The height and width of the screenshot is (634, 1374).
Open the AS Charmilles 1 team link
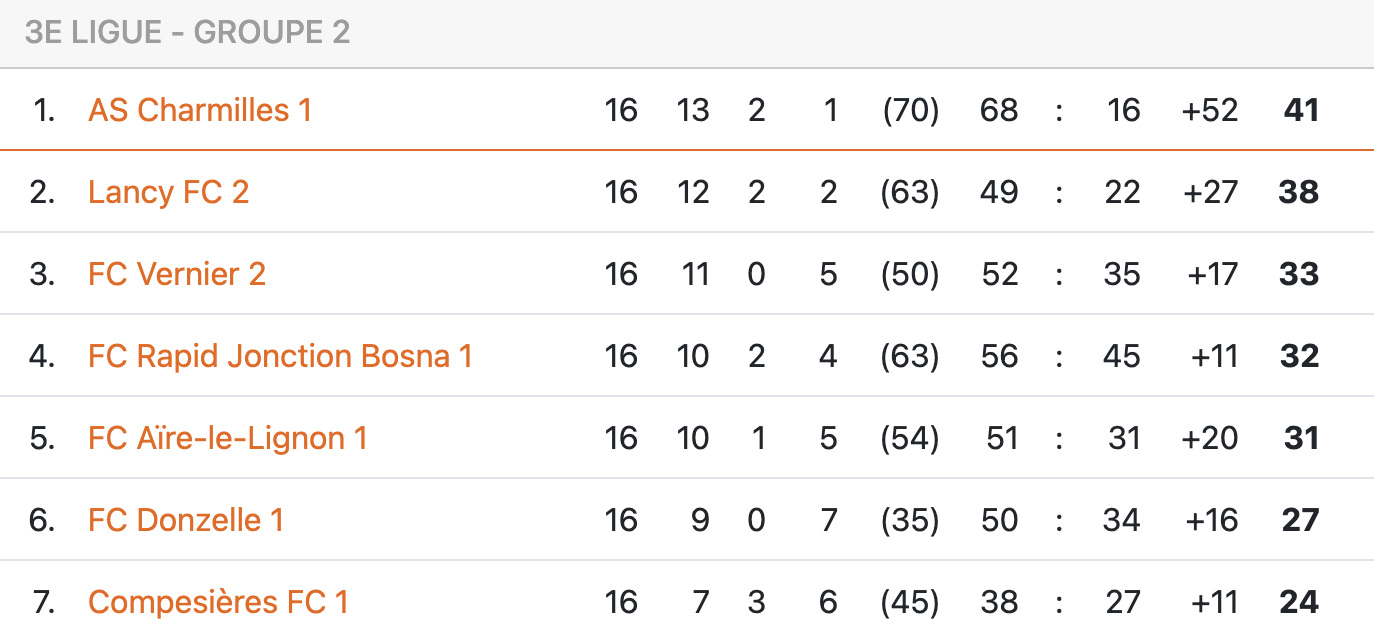pyautogui.click(x=200, y=110)
